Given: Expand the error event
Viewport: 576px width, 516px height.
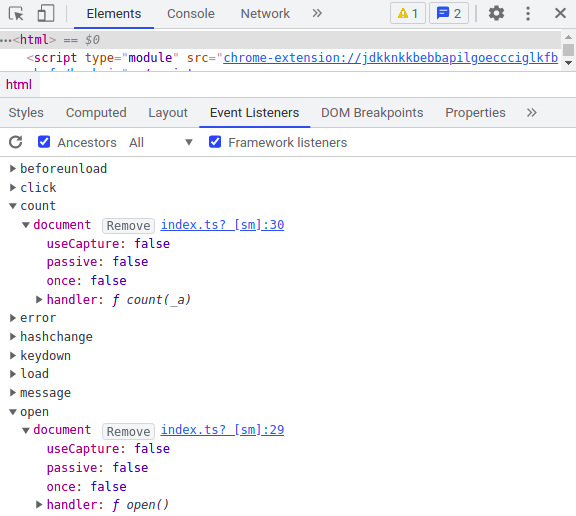Looking at the screenshot, I should [13, 318].
